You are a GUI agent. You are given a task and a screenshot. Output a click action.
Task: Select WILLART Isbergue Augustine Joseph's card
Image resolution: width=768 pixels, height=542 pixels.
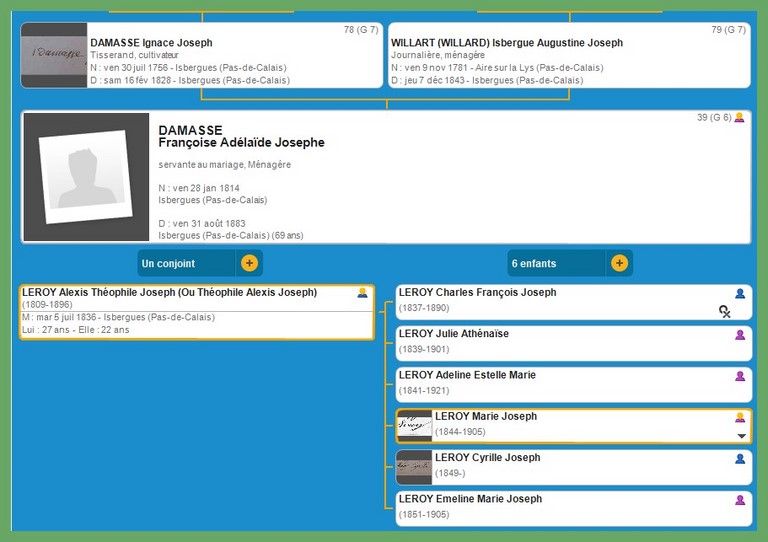(x=568, y=56)
